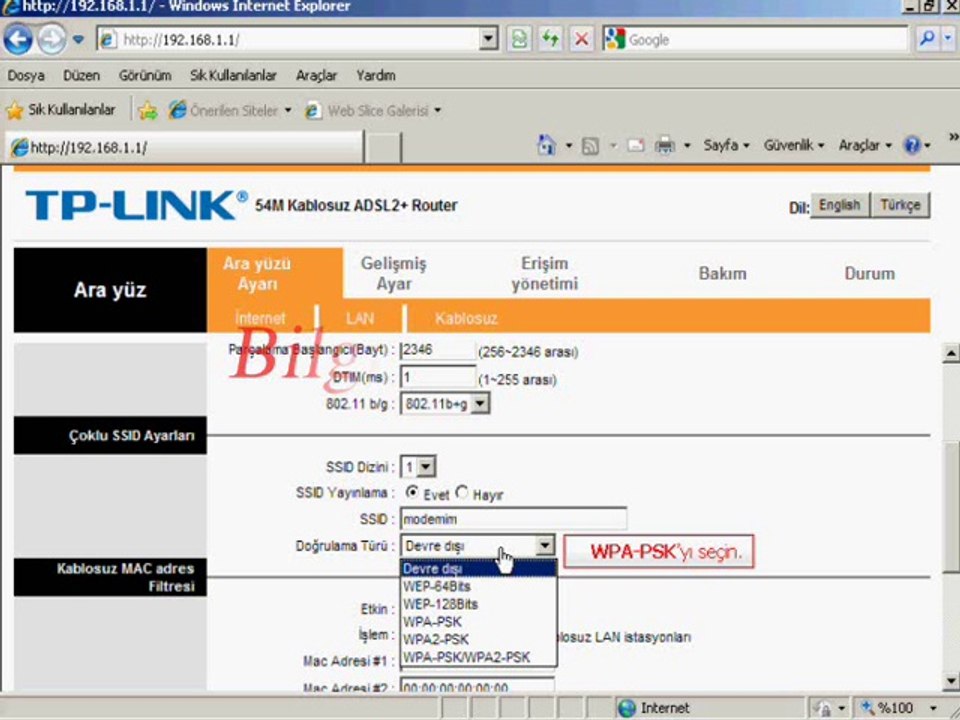Open the Print options dropdown arrow
This screenshot has height=720, width=960.
tap(687, 146)
